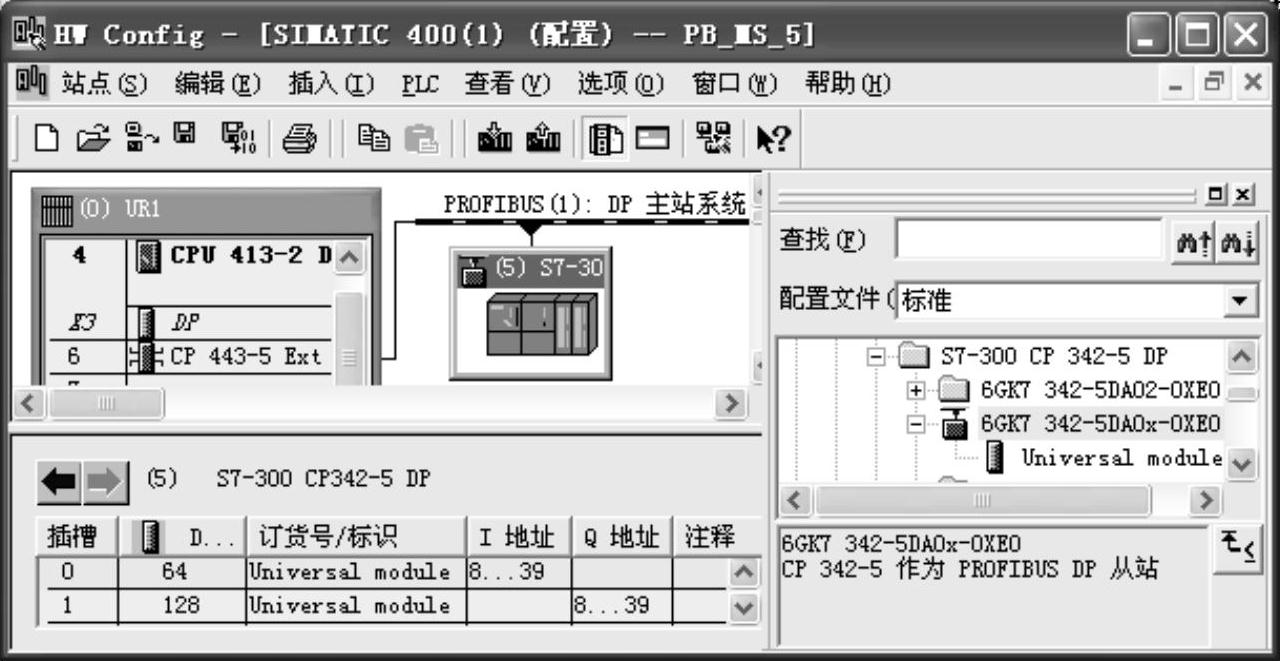The width and height of the screenshot is (1280, 661).
Task: Click the DP ID cell 128
Action: click(x=181, y=605)
